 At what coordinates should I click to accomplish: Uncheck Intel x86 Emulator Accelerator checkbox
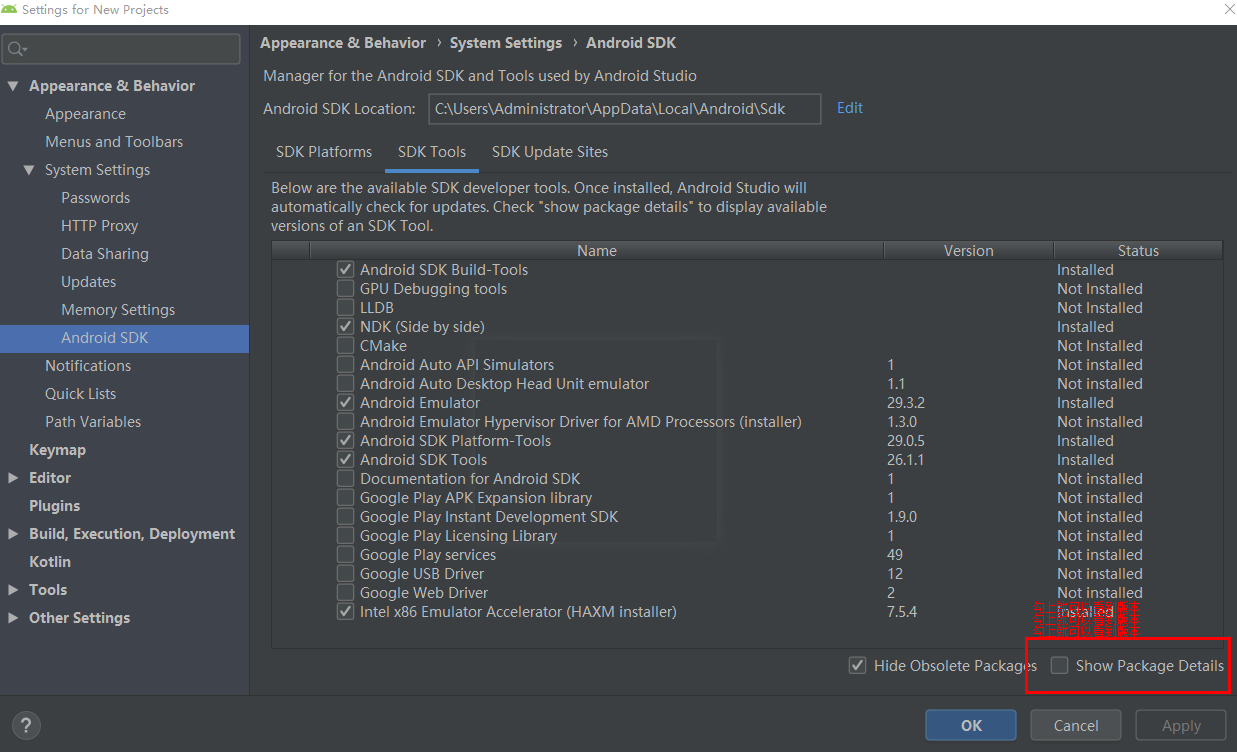[x=345, y=612]
